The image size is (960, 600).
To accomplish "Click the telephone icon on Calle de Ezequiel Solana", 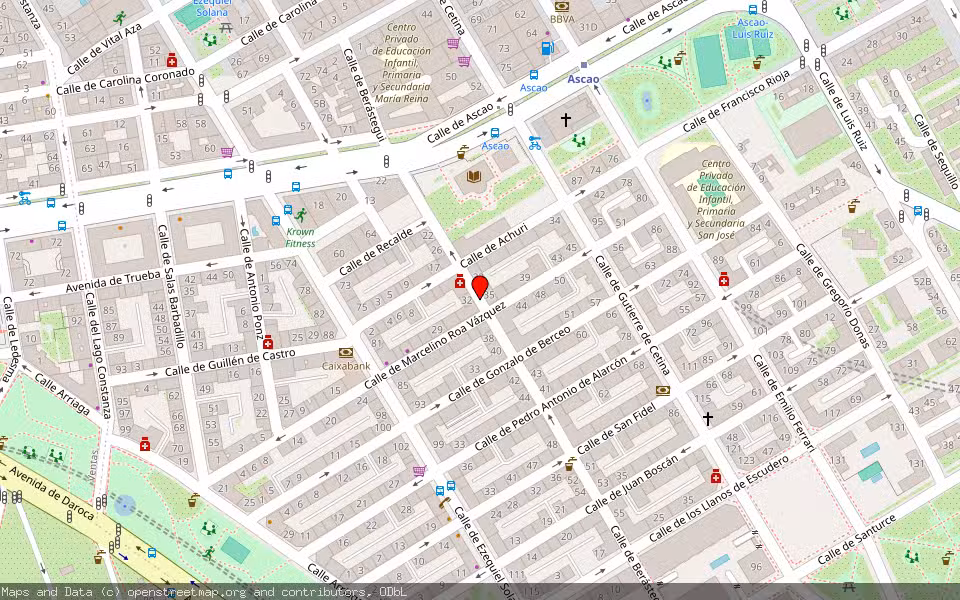I will [x=444, y=503].
